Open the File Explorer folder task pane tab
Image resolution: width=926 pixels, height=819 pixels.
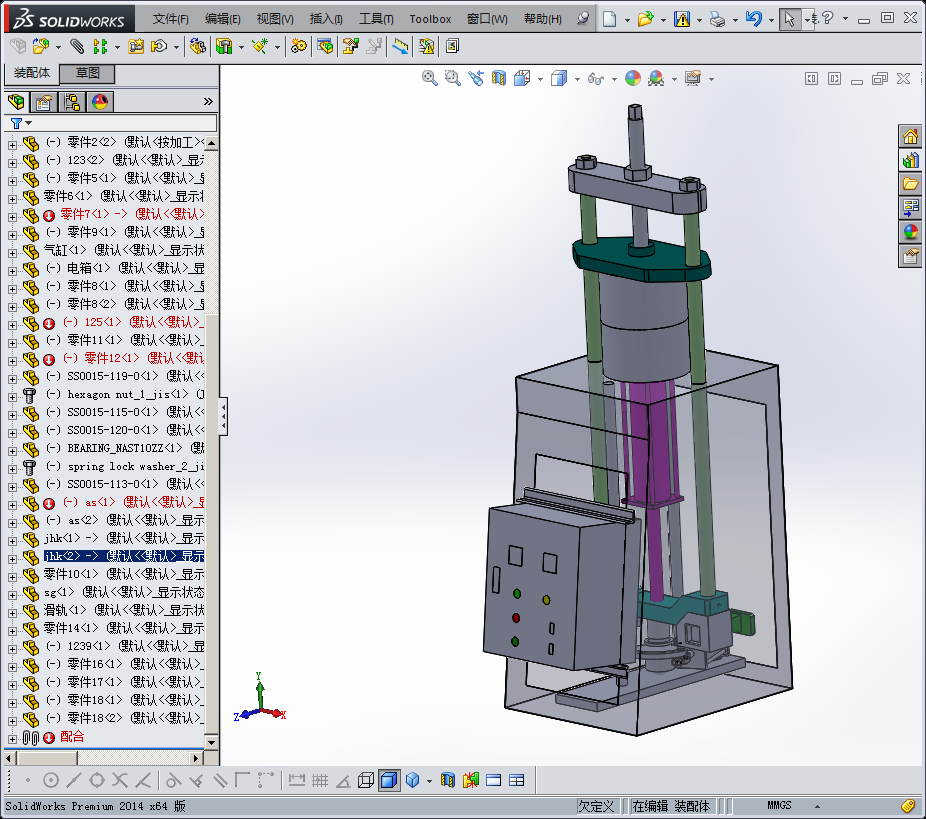[910, 184]
